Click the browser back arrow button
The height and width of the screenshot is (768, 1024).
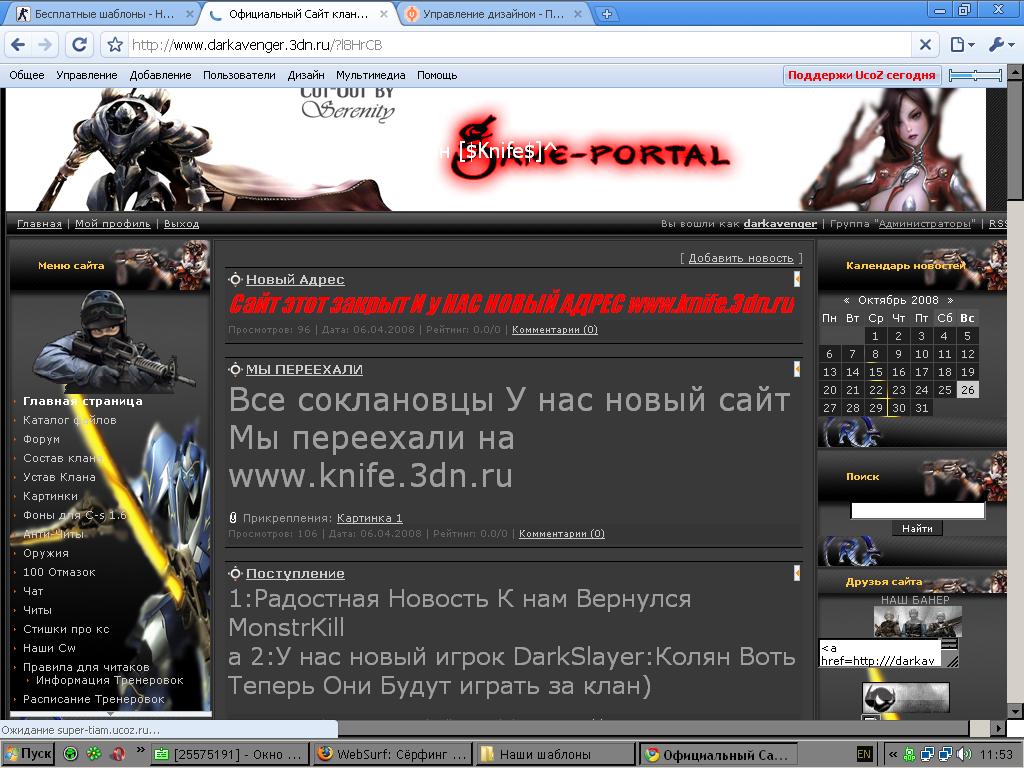pos(17,45)
